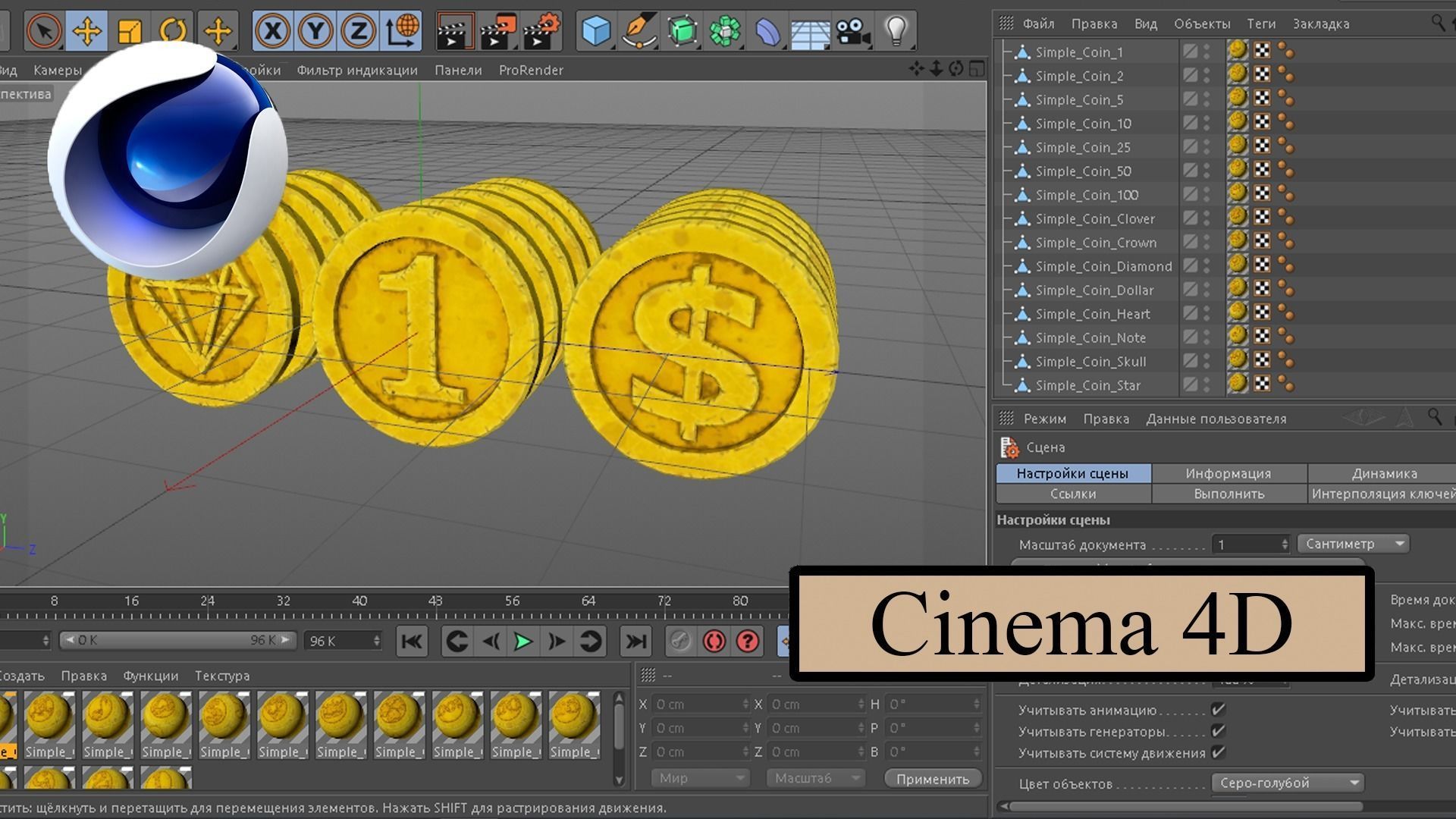The image size is (1456, 819).
Task: Add a camera object
Action: point(854,31)
